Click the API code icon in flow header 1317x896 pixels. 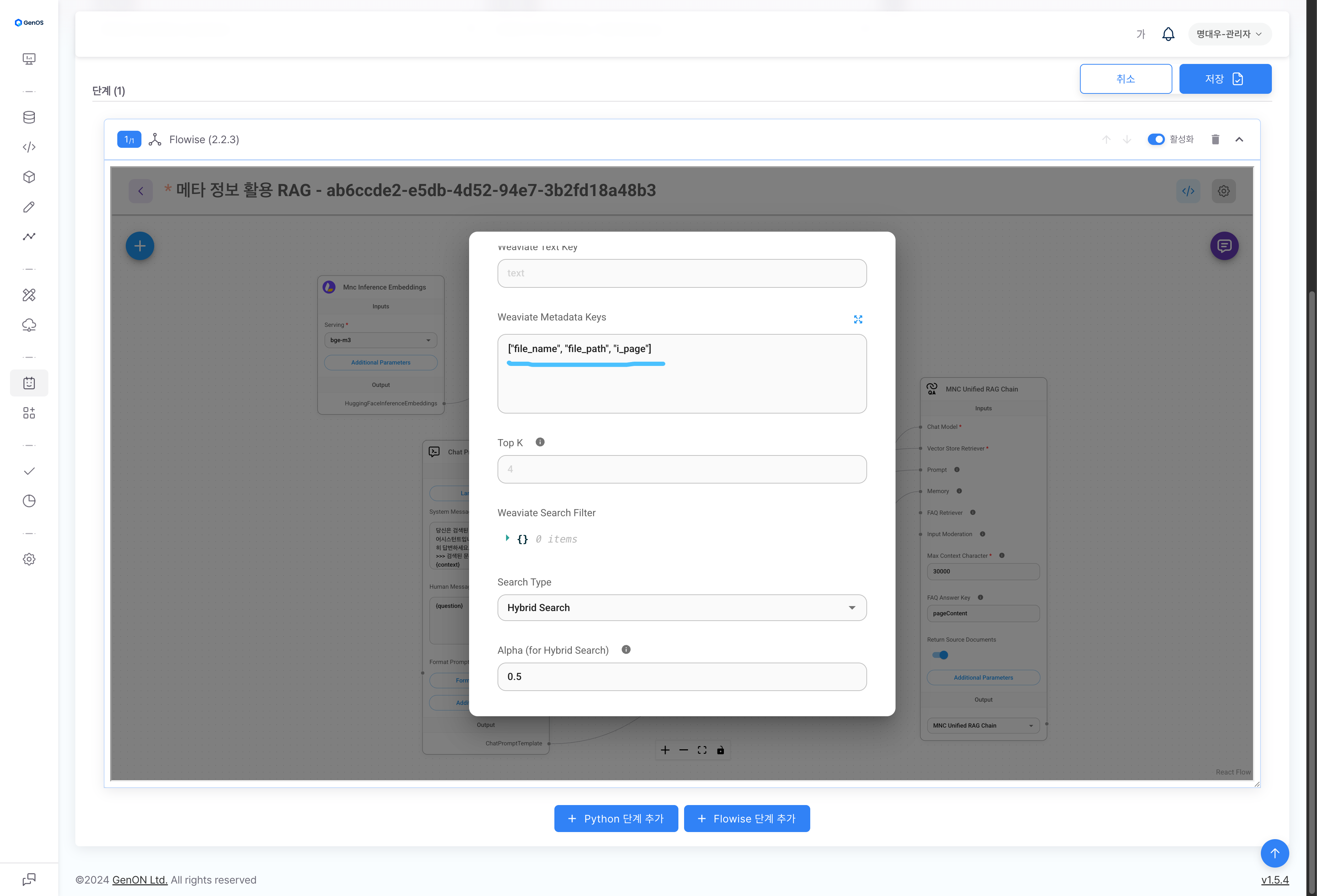(1188, 191)
